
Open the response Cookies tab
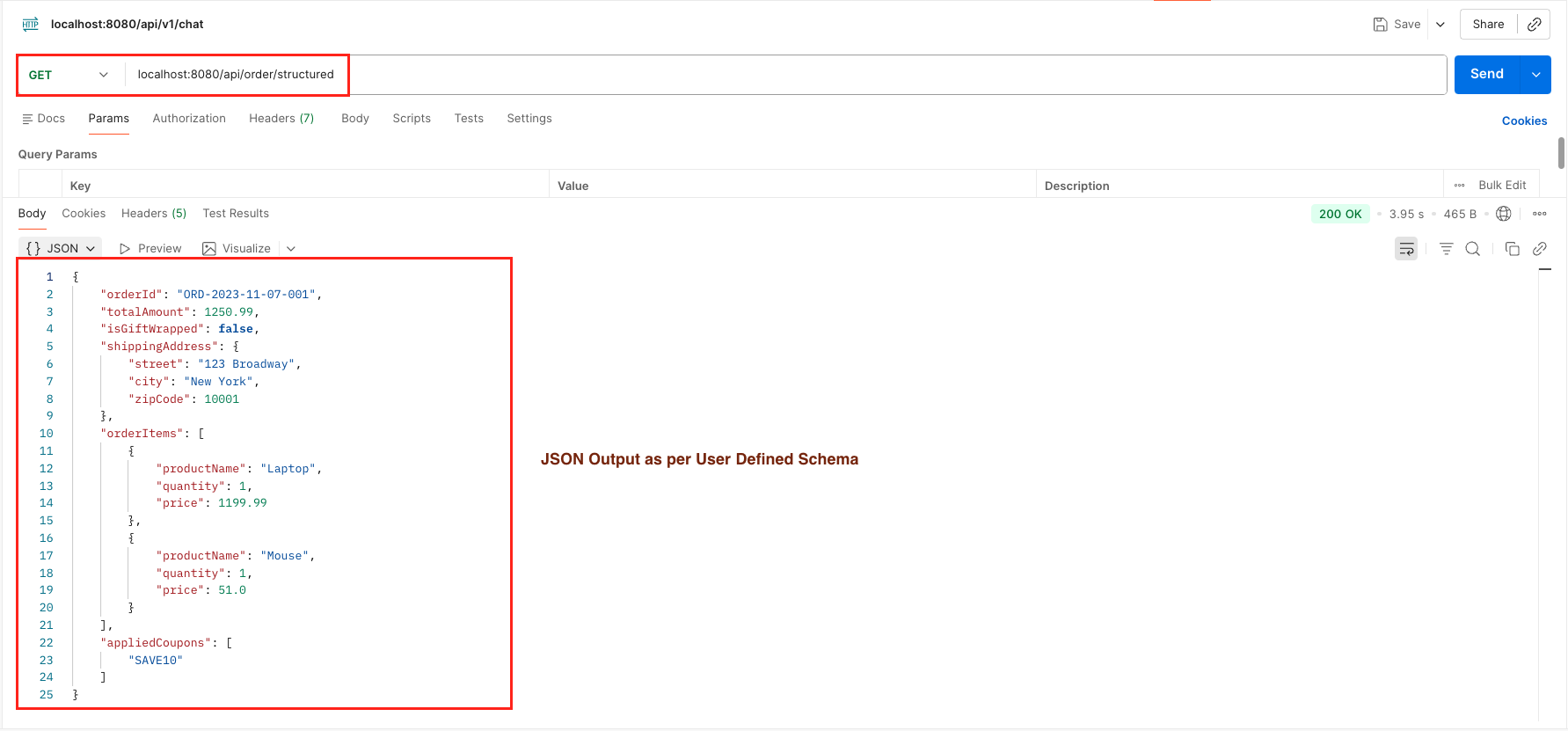click(x=84, y=214)
